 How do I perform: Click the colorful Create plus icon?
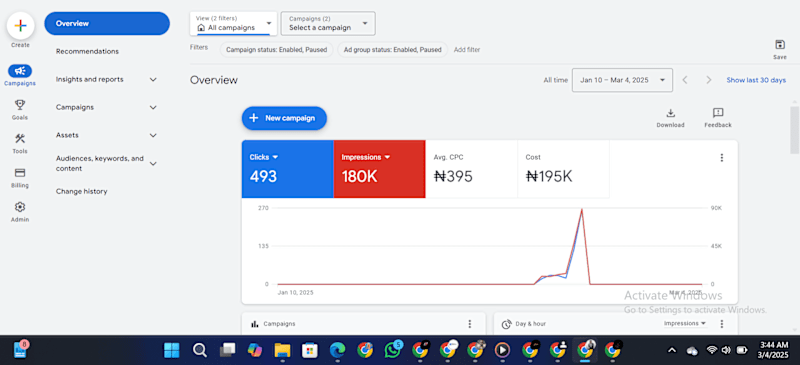click(x=20, y=26)
